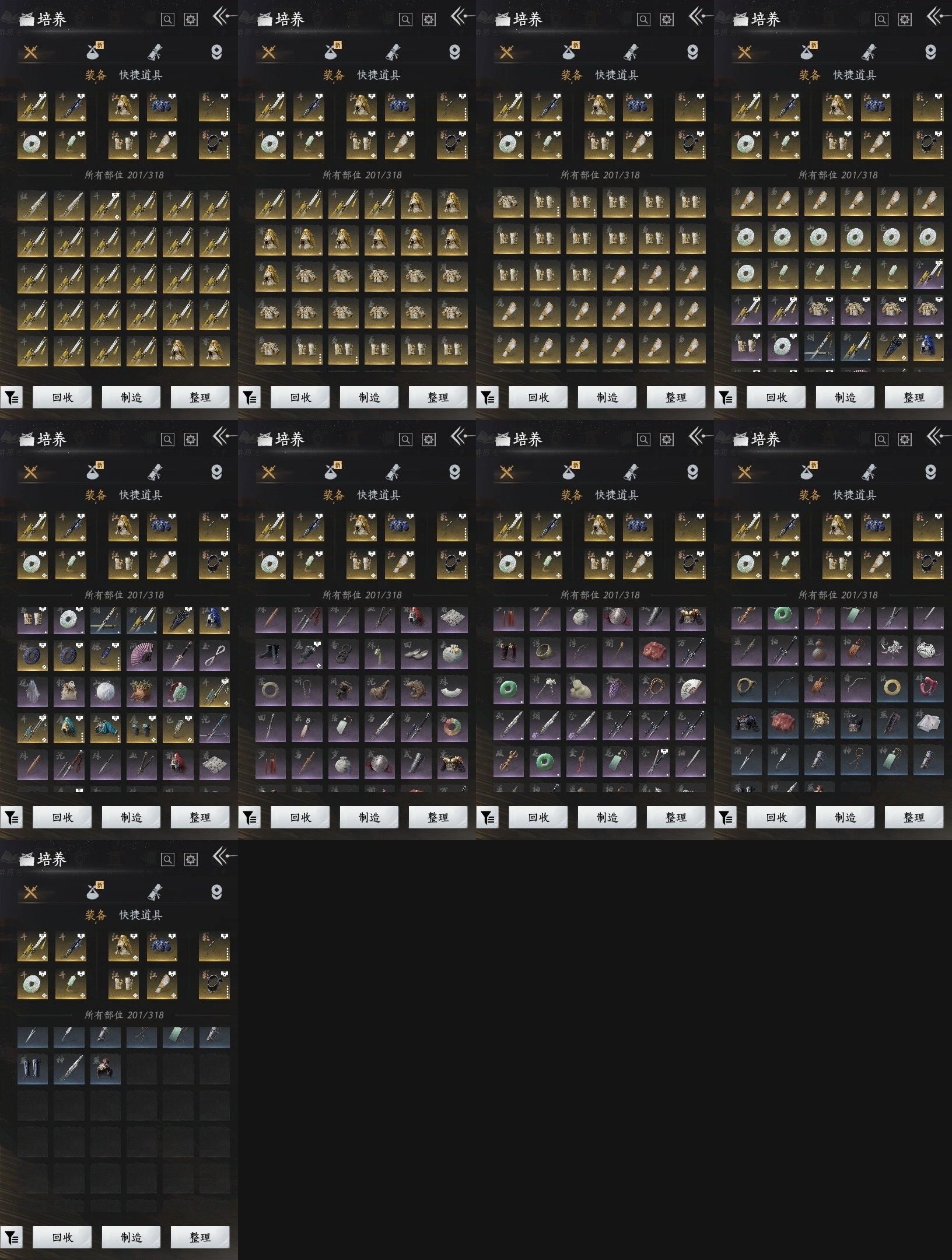Select the white fur ball in the fifth panel
952x1260 pixels.
click(106, 692)
